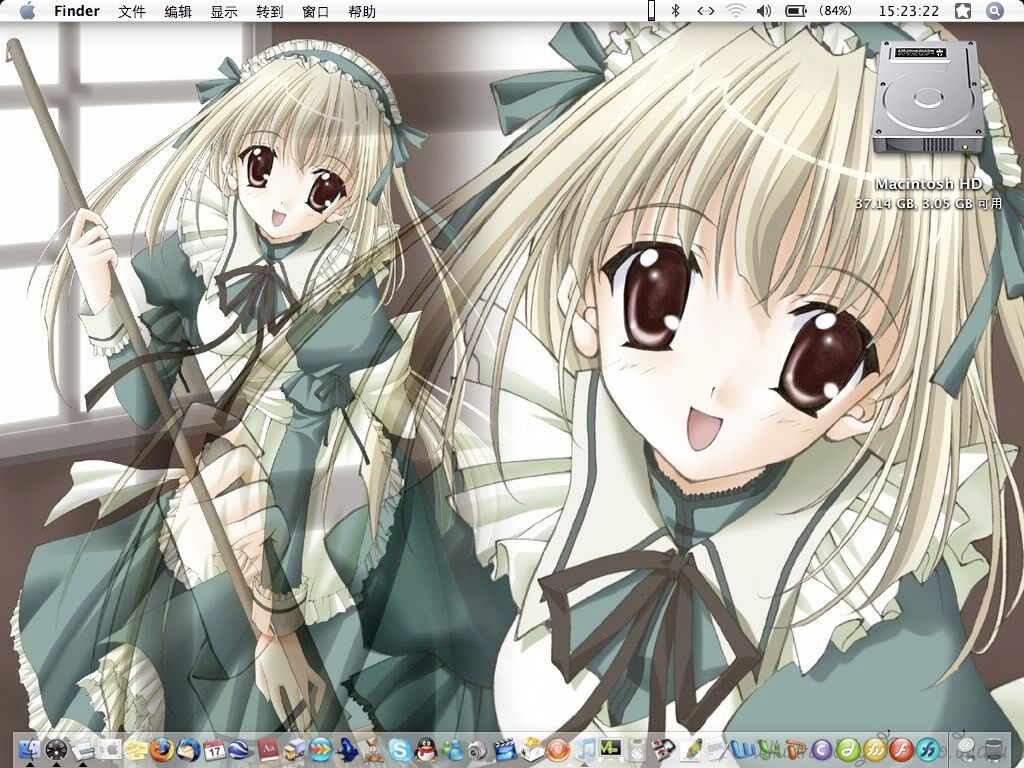The image size is (1024, 768).
Task: Open iCal calendar showing 17
Action: tap(214, 750)
